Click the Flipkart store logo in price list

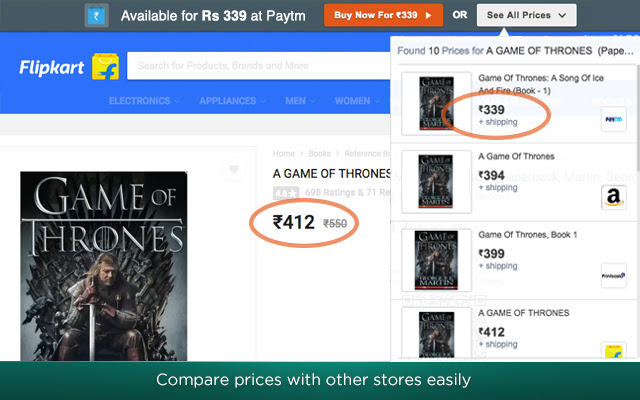tap(613, 350)
